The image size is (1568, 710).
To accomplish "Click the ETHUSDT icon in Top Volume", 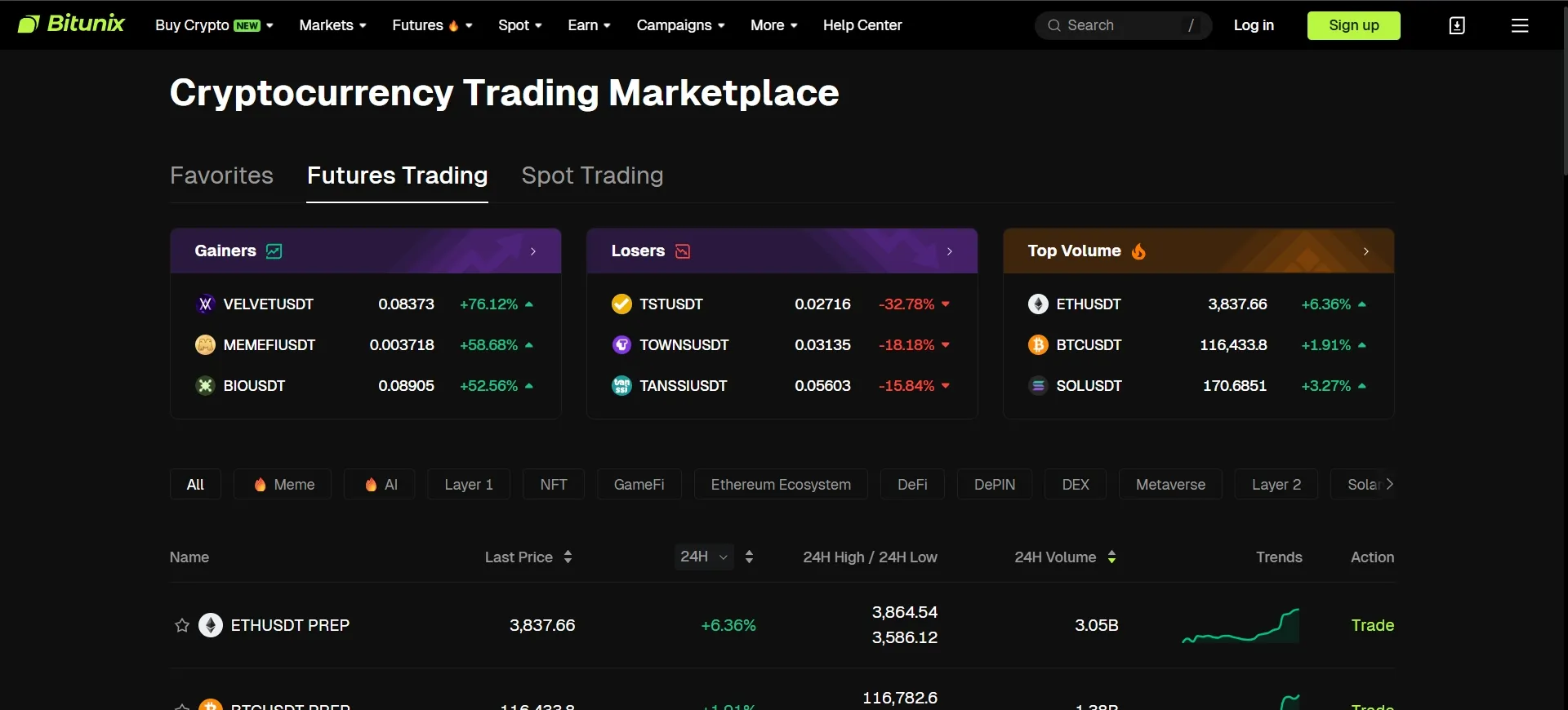I will click(1038, 304).
